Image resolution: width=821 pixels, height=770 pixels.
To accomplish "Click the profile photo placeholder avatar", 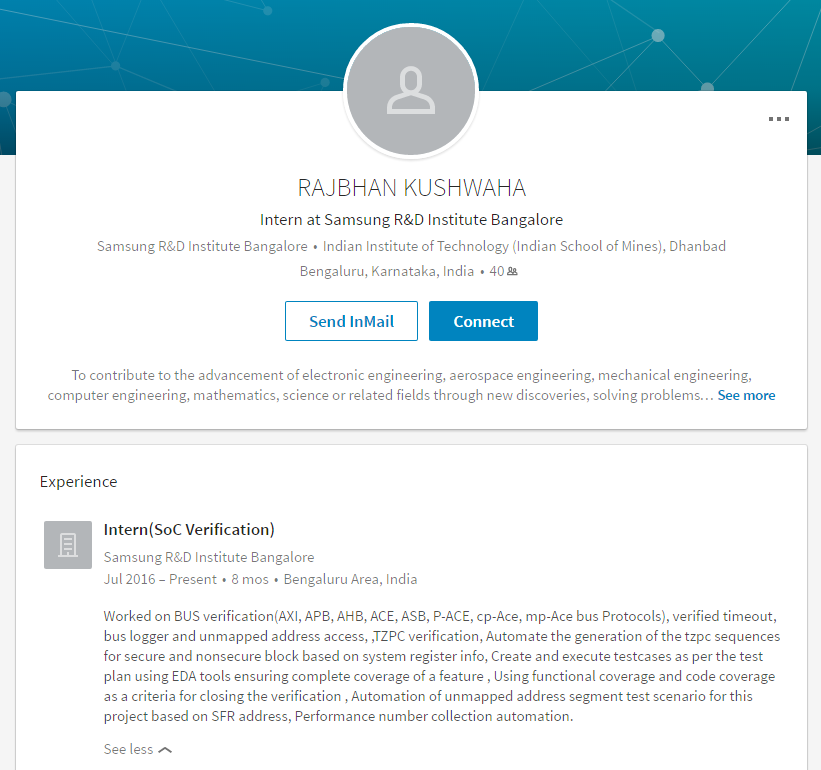I will click(411, 91).
